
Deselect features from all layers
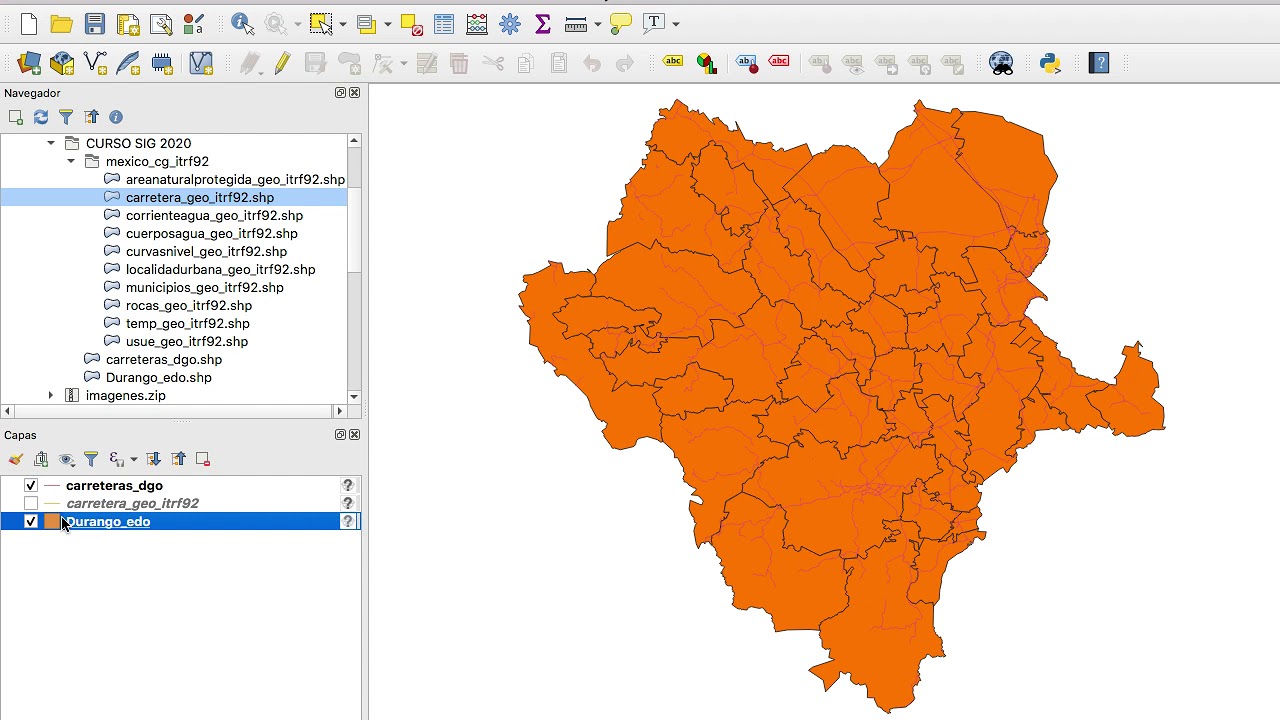pos(410,23)
